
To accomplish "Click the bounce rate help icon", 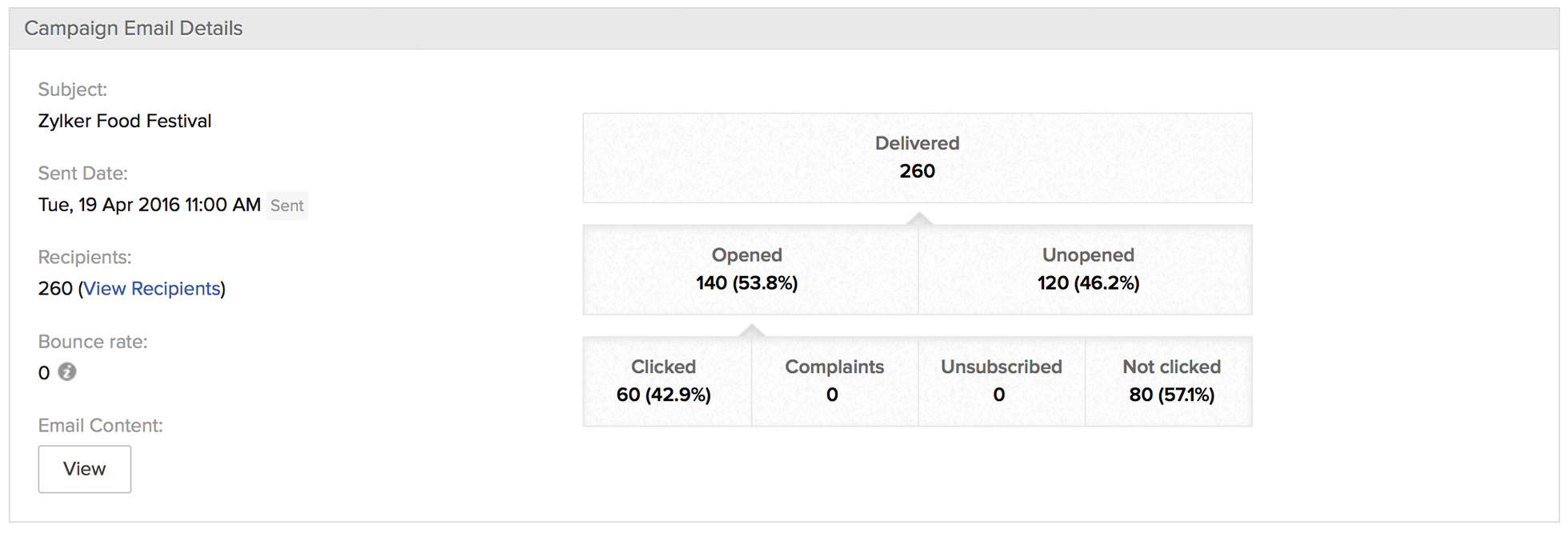I will [x=67, y=372].
